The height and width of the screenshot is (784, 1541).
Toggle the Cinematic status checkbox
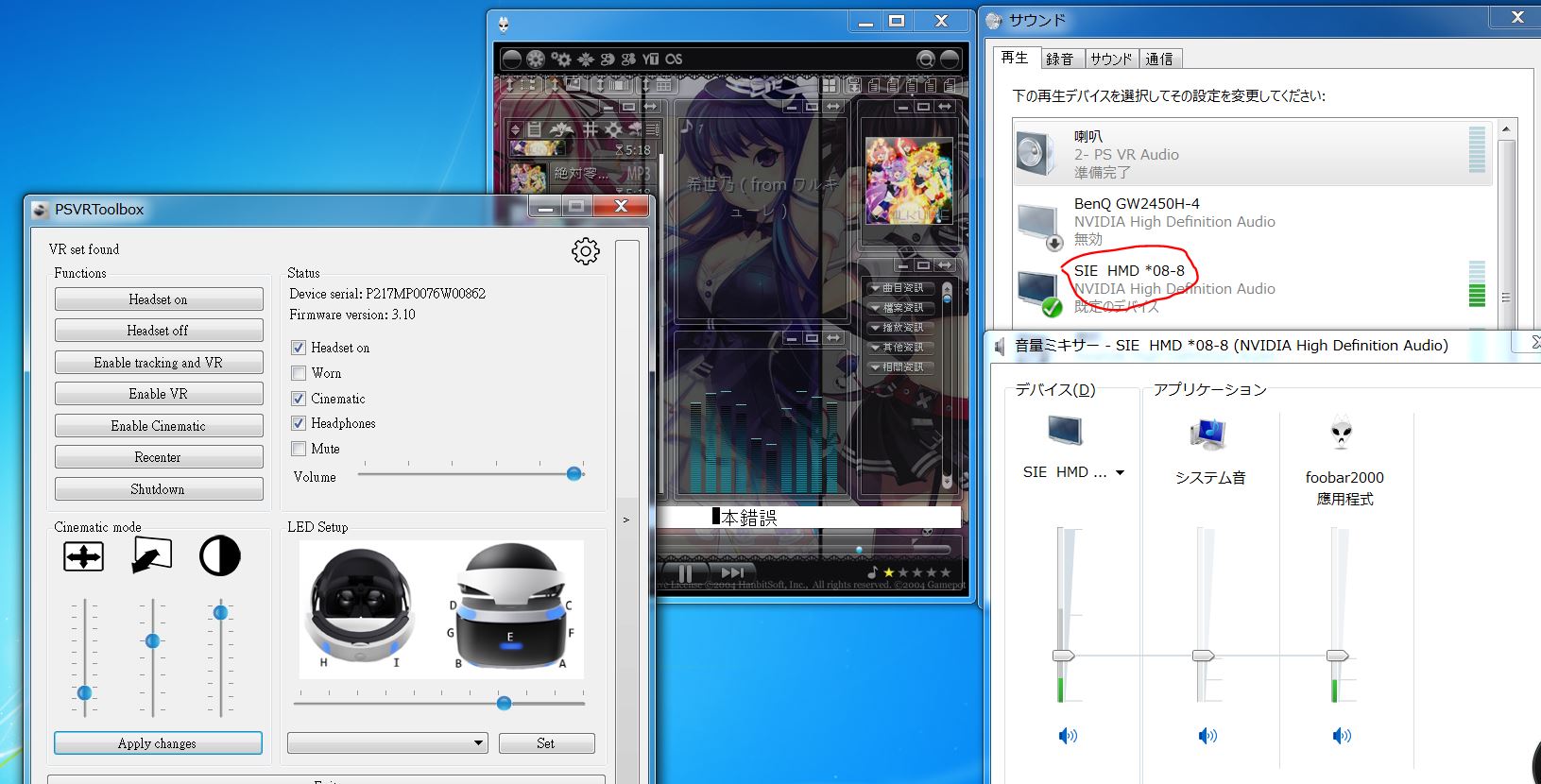(x=299, y=399)
